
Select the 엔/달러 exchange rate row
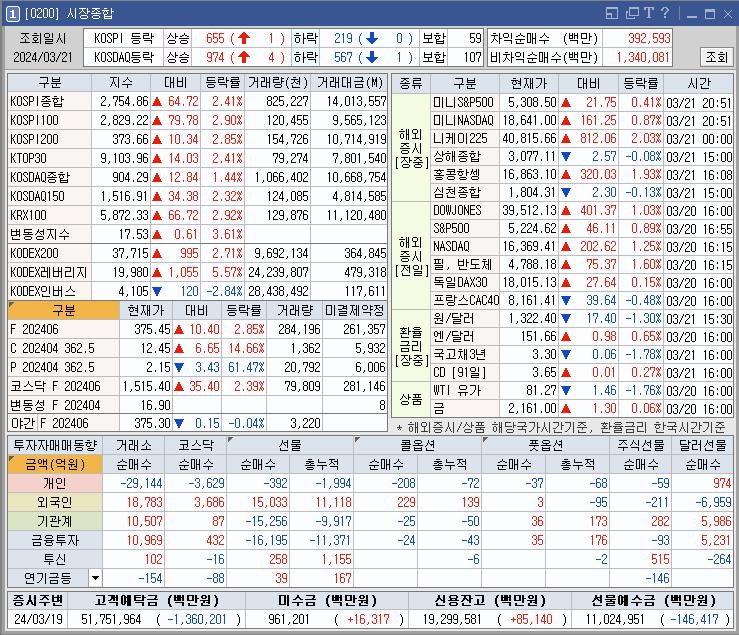point(582,337)
